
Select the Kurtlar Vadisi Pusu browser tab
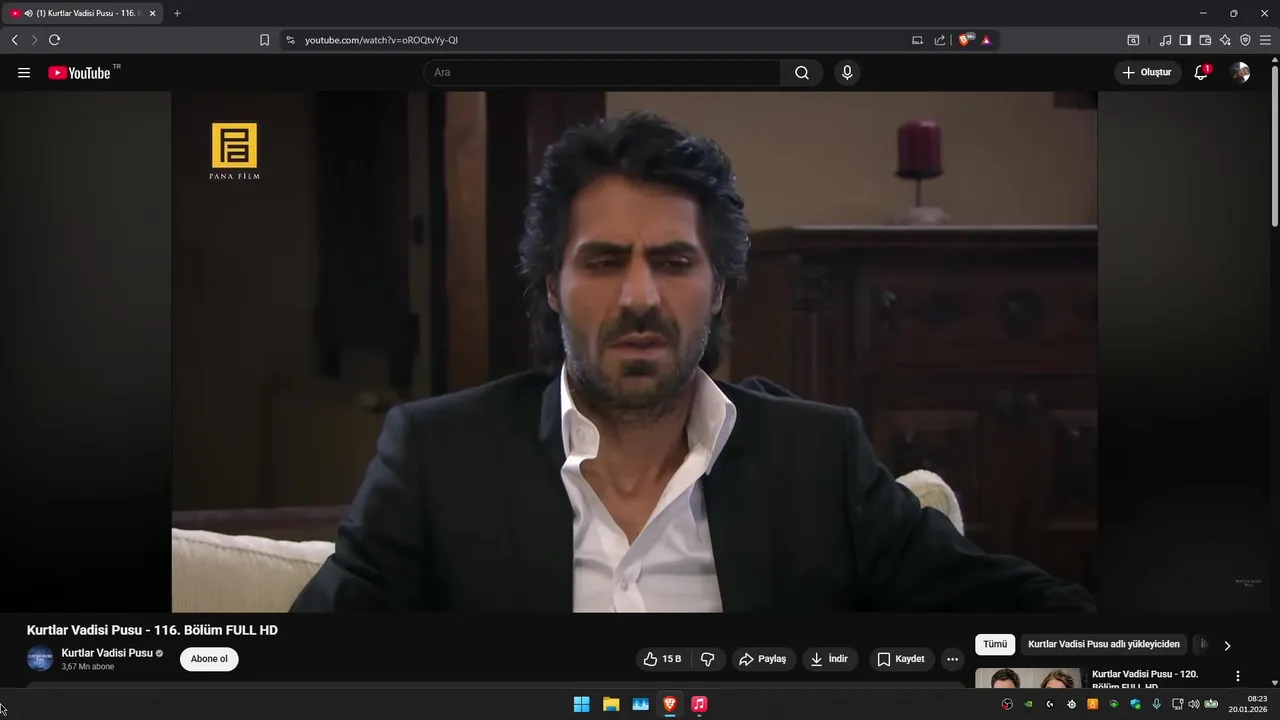point(83,13)
